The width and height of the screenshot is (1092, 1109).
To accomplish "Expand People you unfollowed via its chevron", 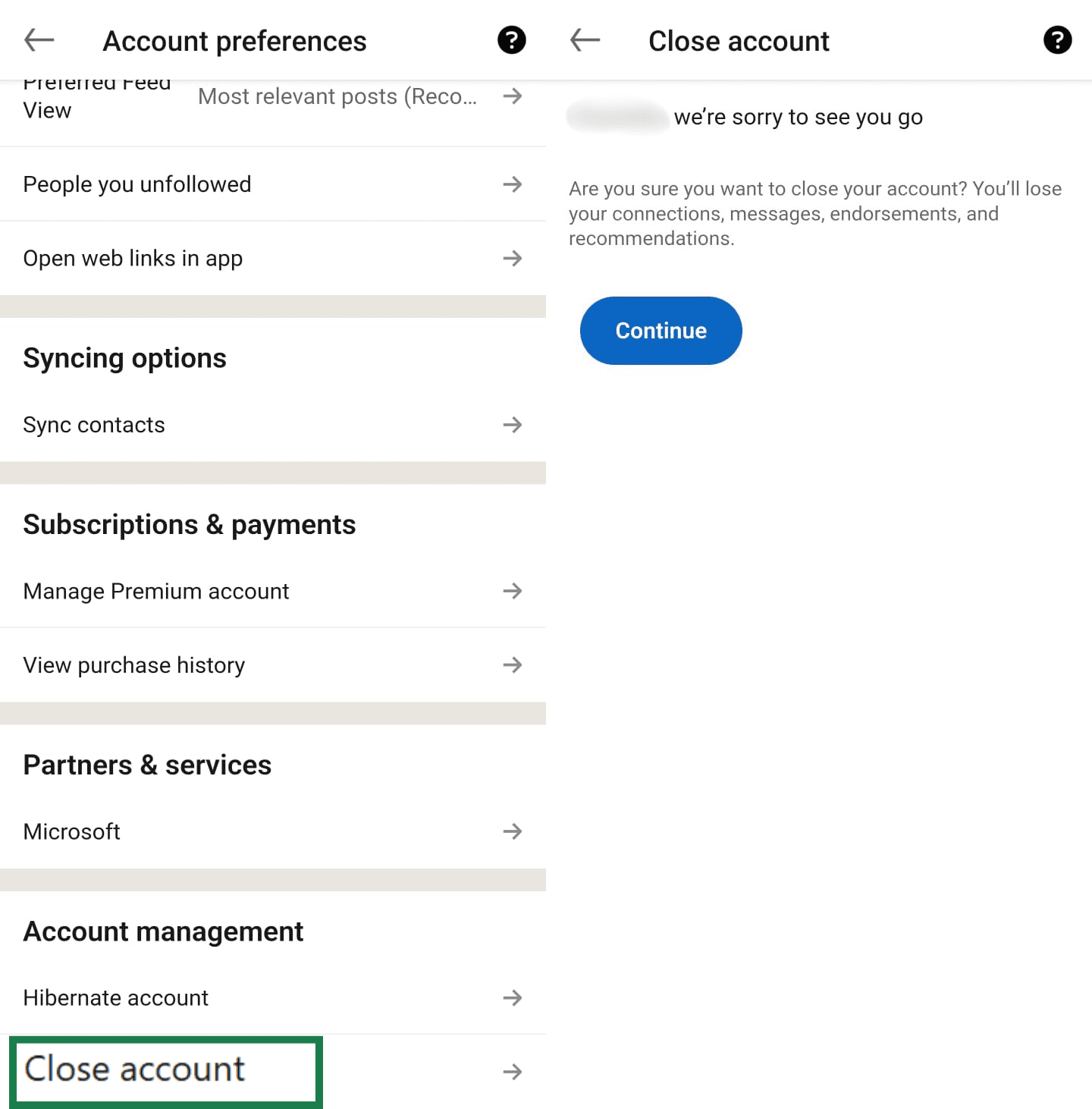I will click(x=513, y=184).
